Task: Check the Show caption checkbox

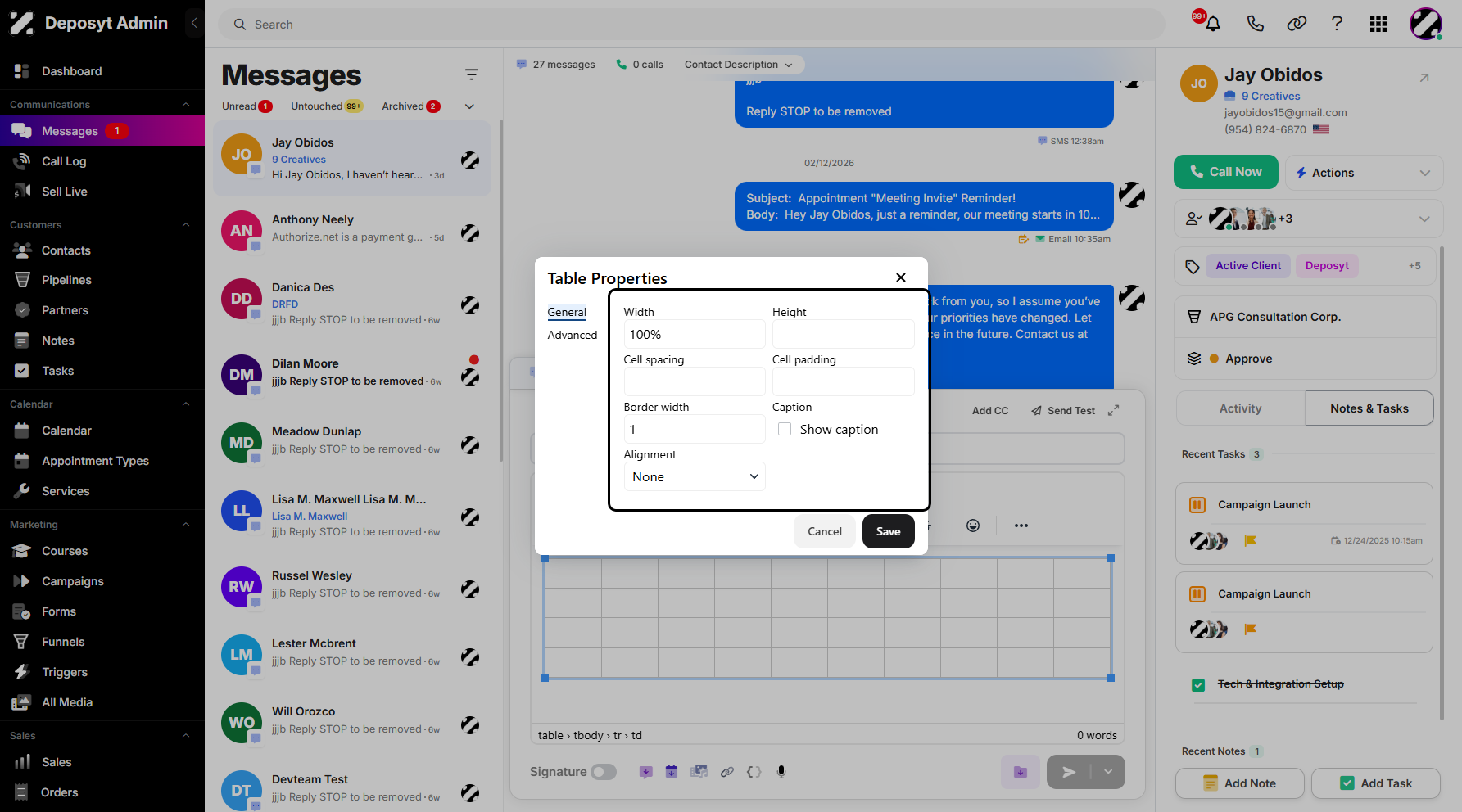Action: pyautogui.click(x=785, y=429)
